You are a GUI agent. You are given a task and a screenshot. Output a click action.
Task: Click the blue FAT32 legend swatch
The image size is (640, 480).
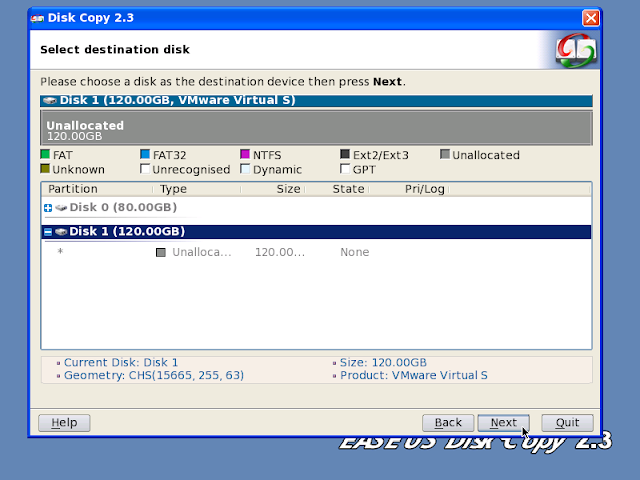pos(145,154)
